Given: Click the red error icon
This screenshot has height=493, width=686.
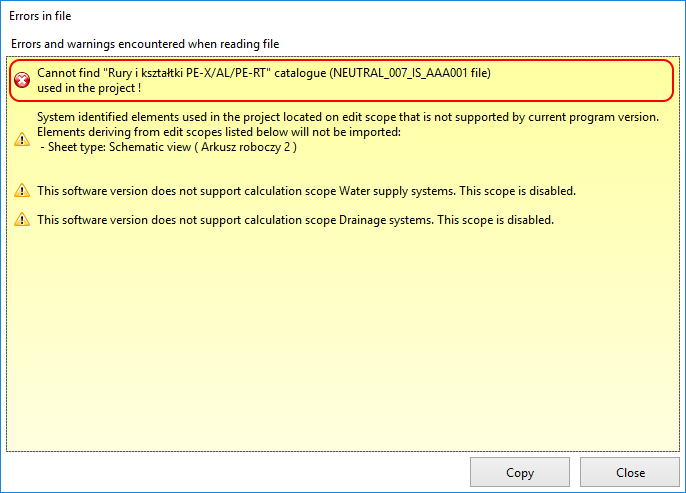Looking at the screenshot, I should tap(22, 81).
